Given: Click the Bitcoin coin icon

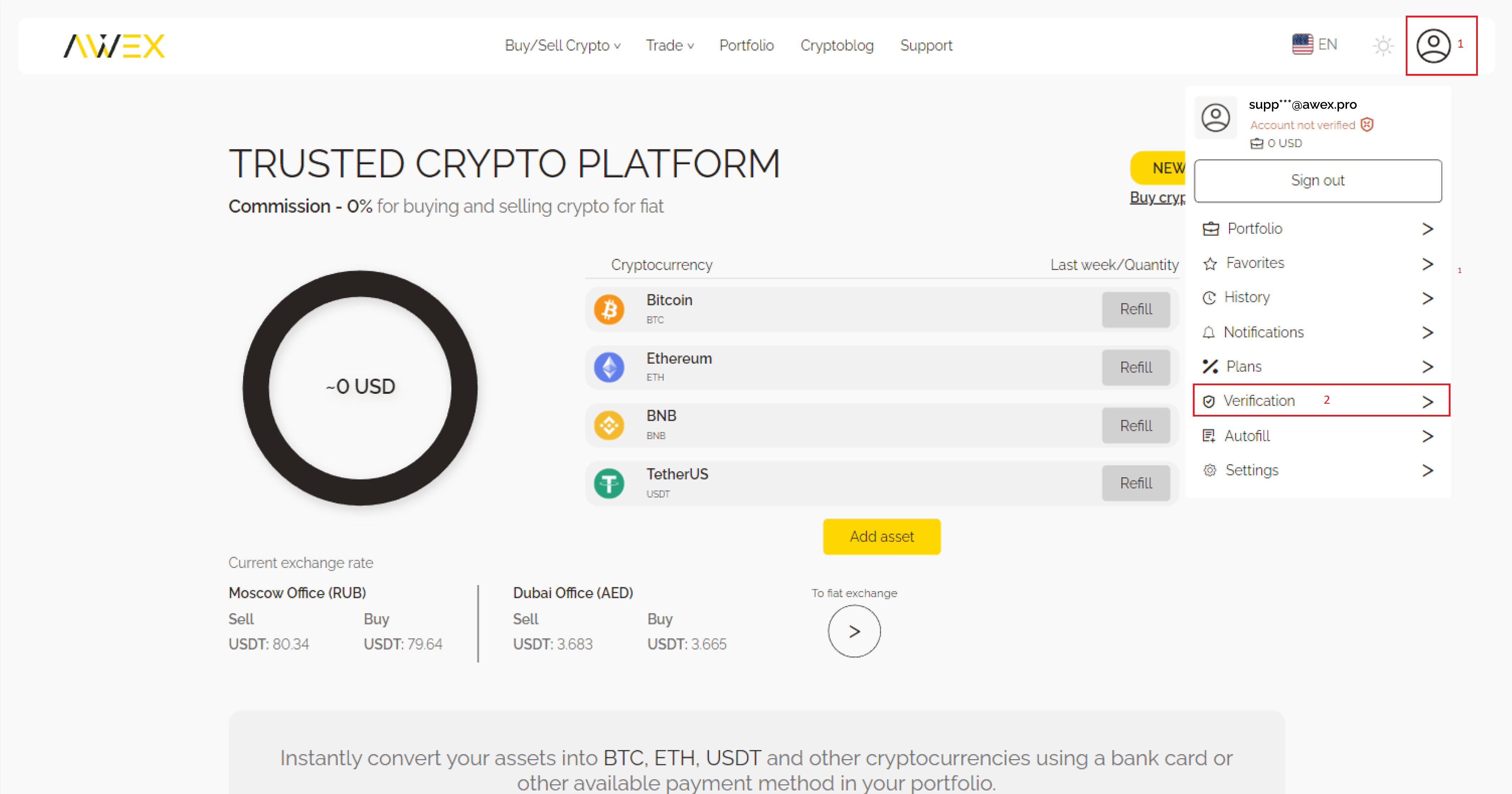Looking at the screenshot, I should (608, 309).
